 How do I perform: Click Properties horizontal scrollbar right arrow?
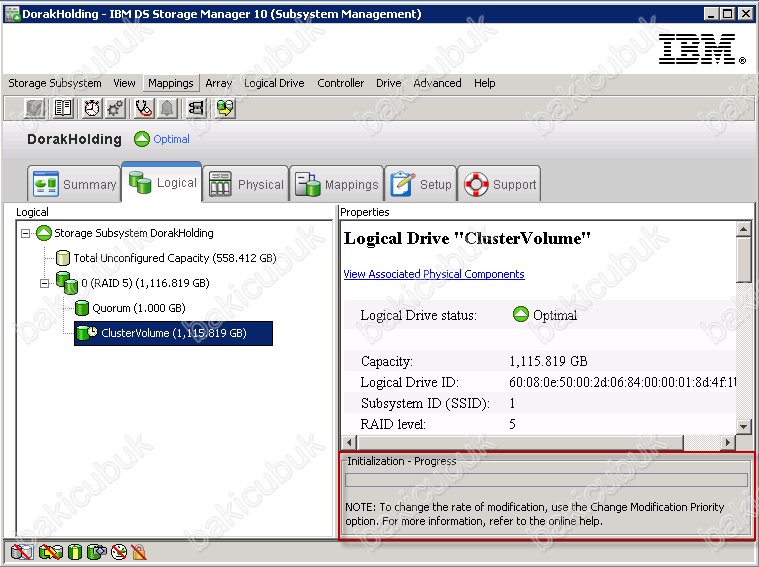[x=728, y=442]
